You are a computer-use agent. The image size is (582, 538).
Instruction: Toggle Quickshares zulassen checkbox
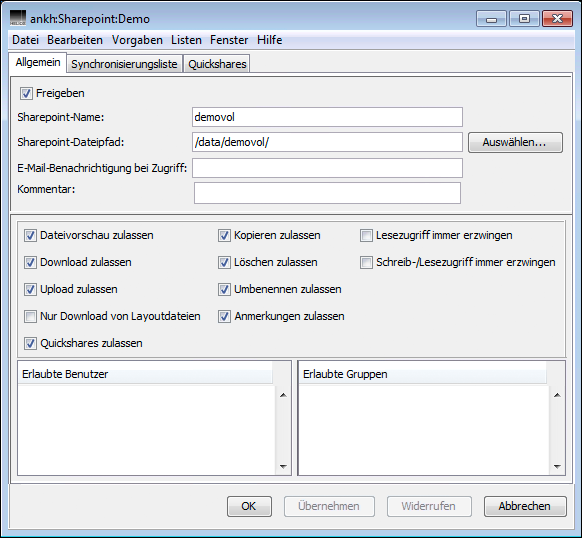[x=30, y=343]
